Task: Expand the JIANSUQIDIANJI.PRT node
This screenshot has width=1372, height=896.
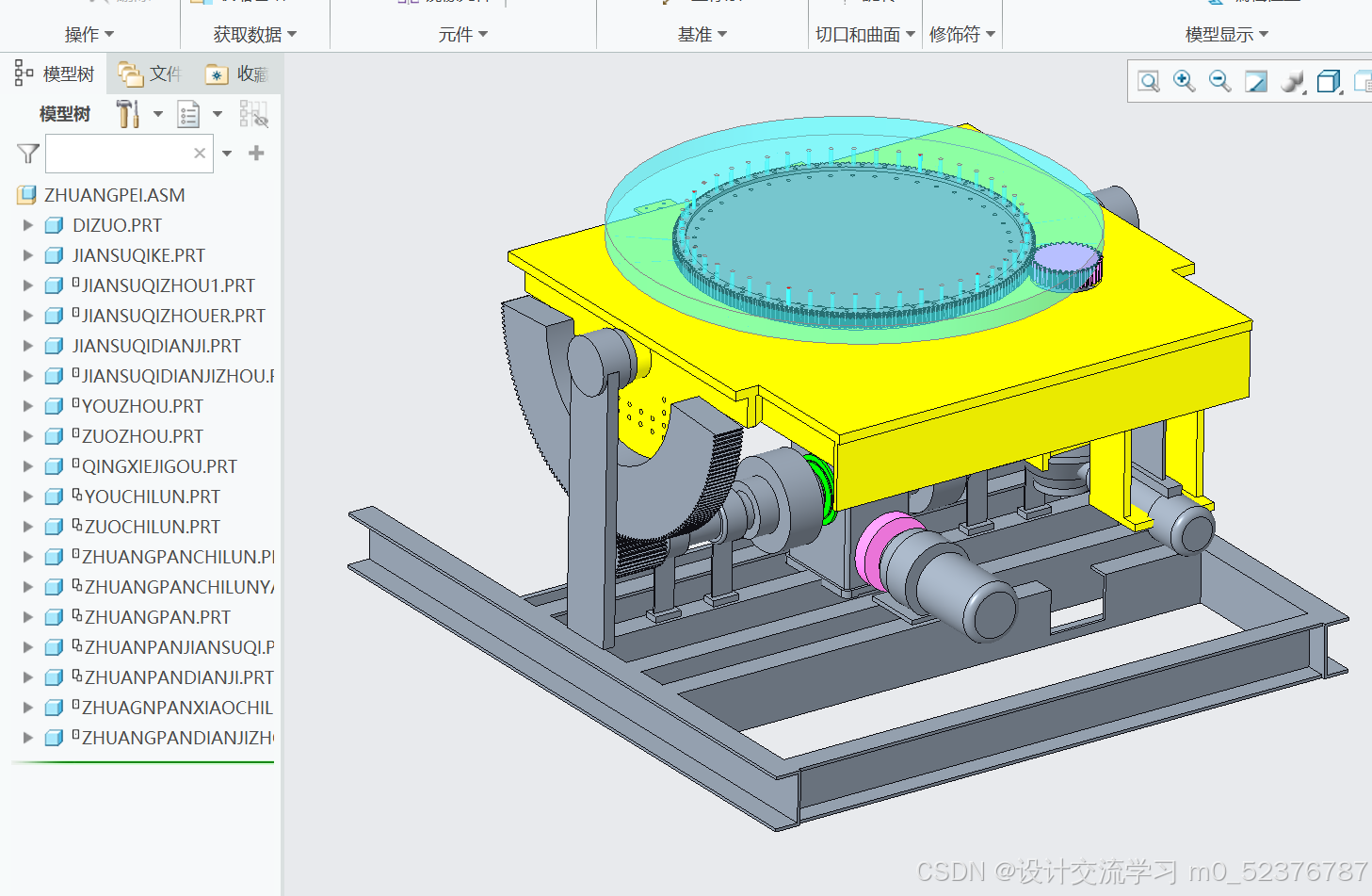Action: [27, 346]
